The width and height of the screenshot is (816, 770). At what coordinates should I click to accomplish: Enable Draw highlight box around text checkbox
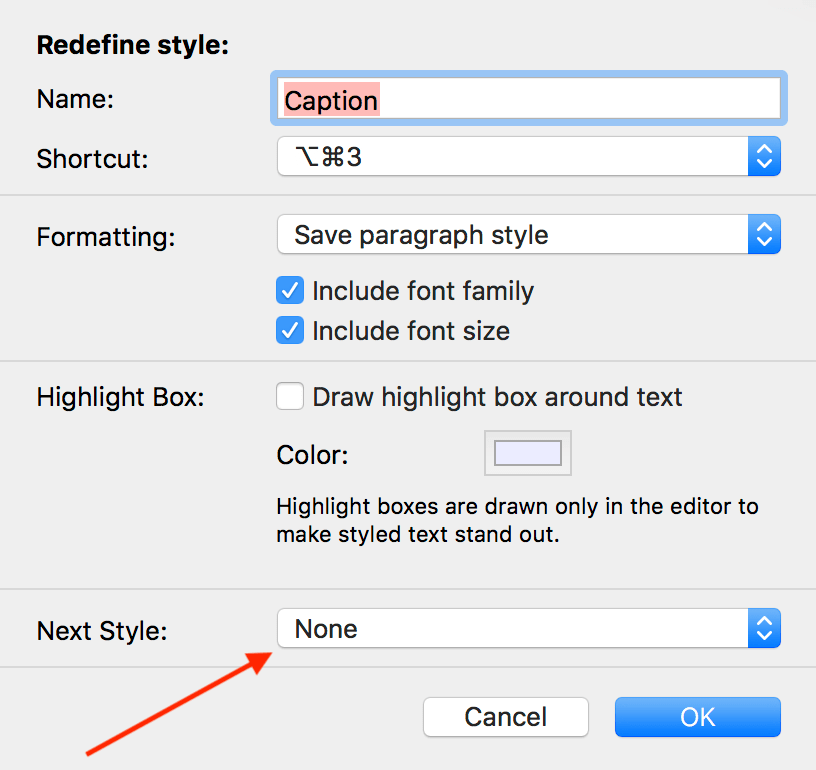point(290,396)
